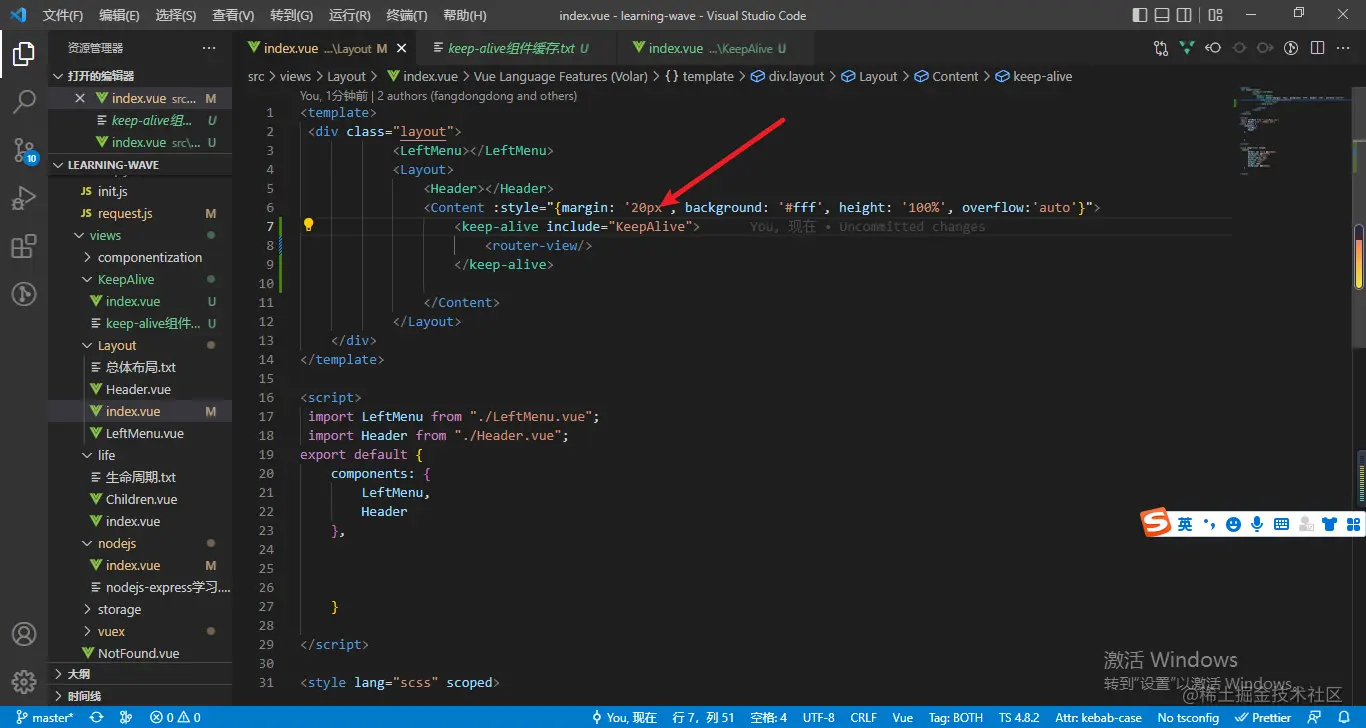
Task: Click the Customize Layout icon
Action: point(1215,15)
